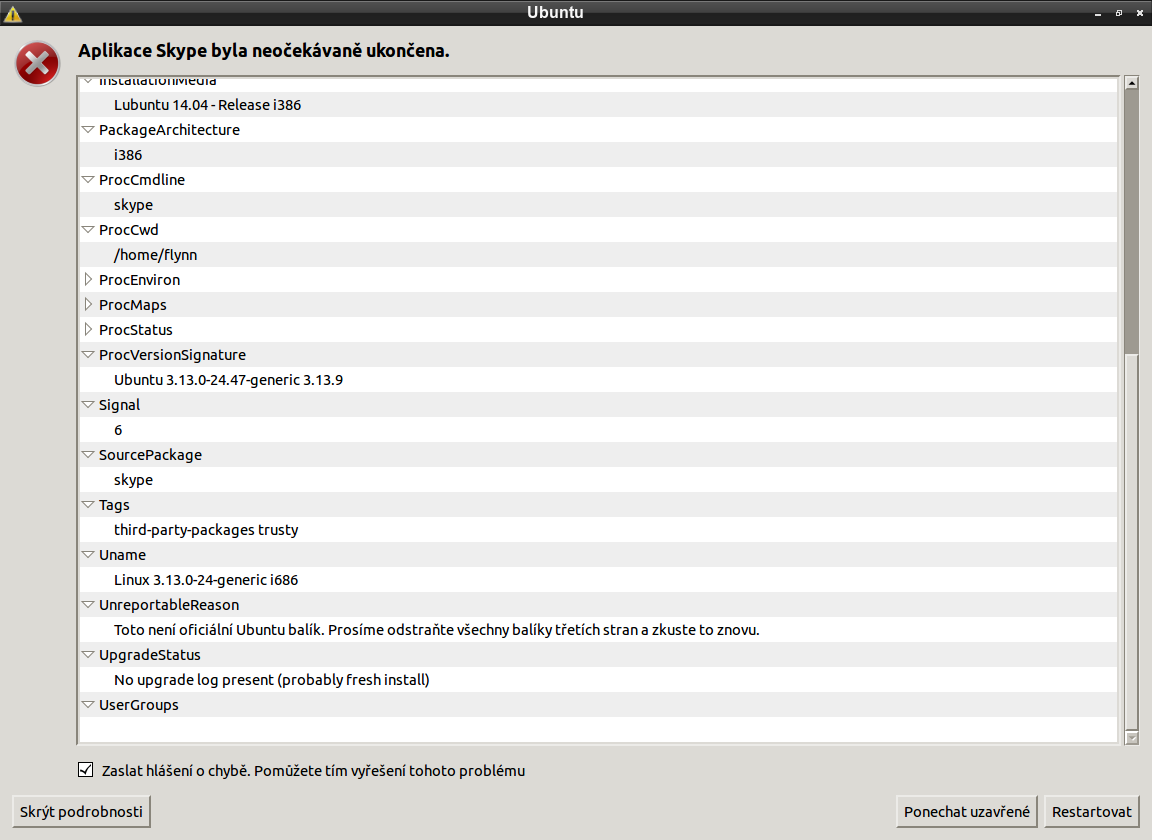Select 'Ubuntu 3.13.0-24.47-generic 3.13.9' row
Image resolution: width=1152 pixels, height=840 pixels.
click(x=598, y=379)
